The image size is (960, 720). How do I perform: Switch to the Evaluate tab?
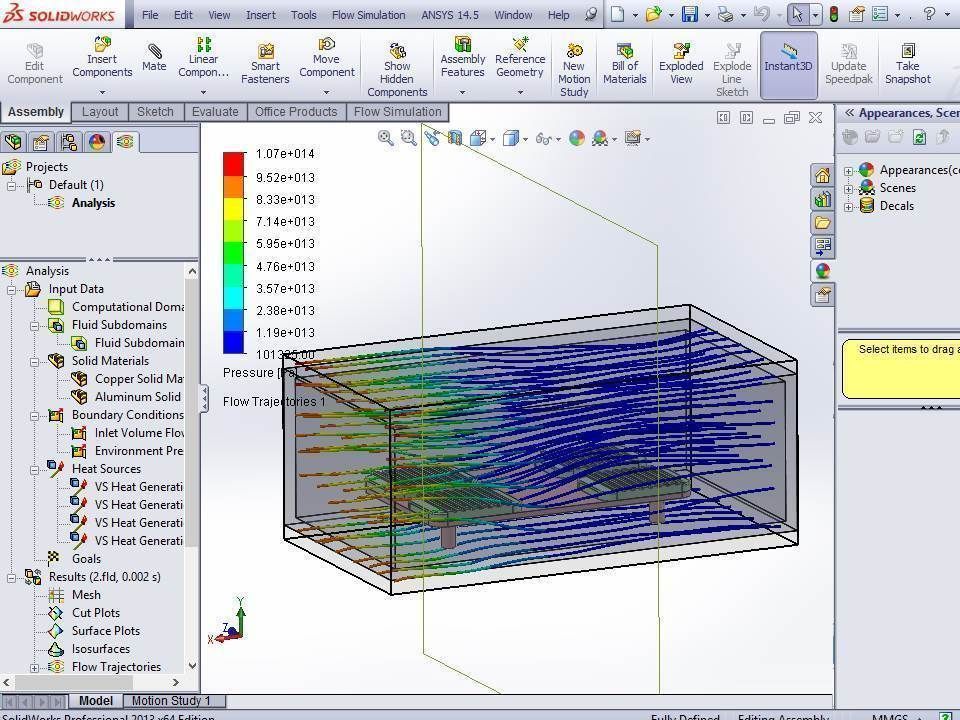[215, 112]
